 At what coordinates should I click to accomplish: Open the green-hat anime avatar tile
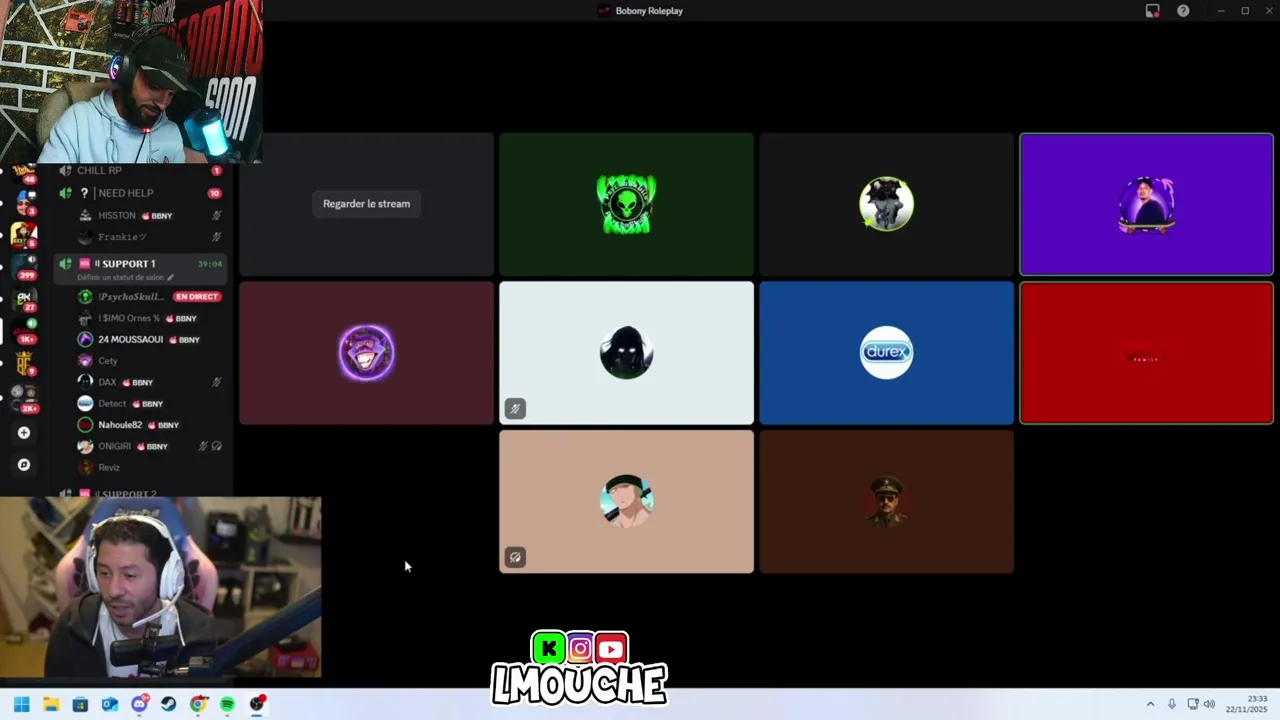[626, 501]
